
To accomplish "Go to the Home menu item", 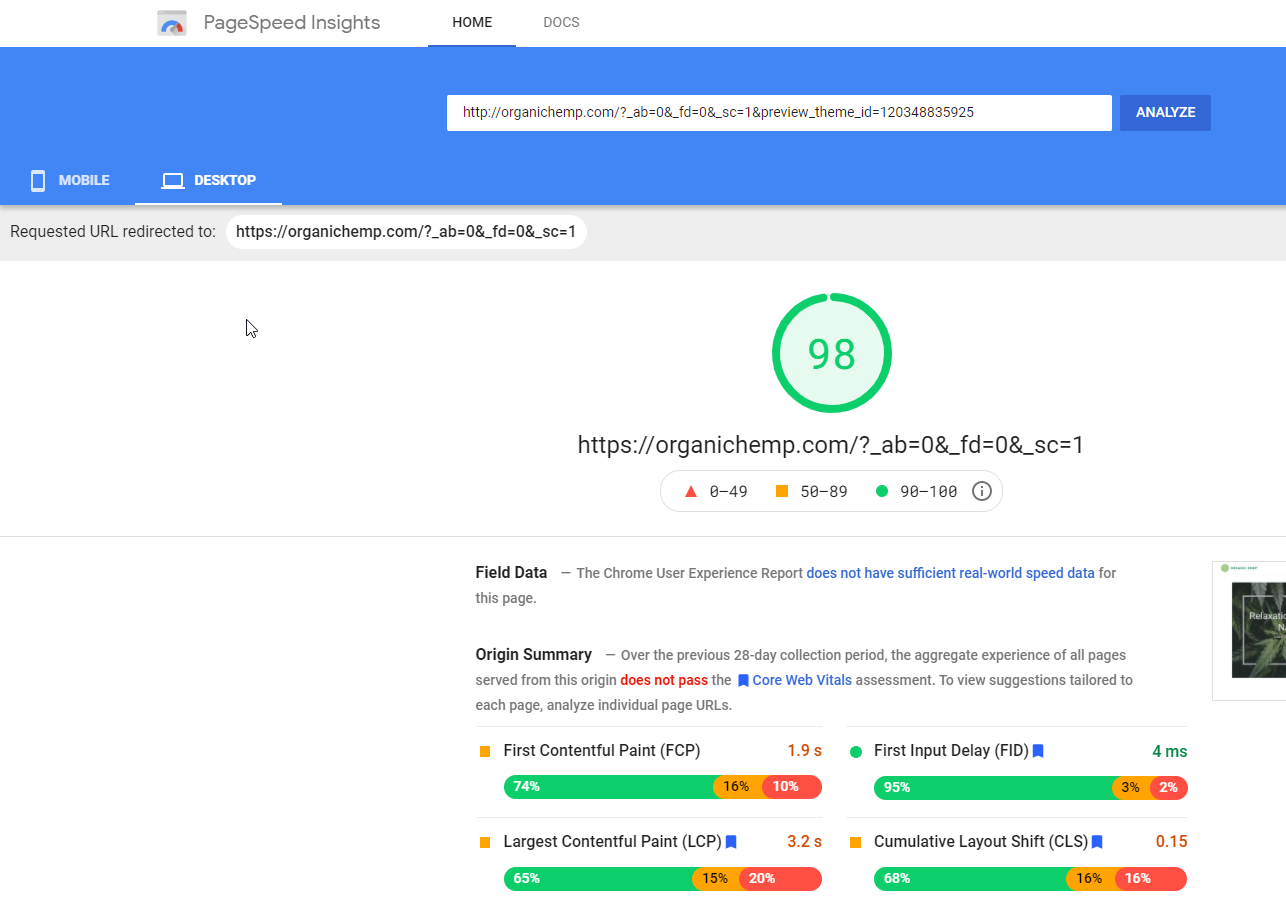I will point(472,23).
